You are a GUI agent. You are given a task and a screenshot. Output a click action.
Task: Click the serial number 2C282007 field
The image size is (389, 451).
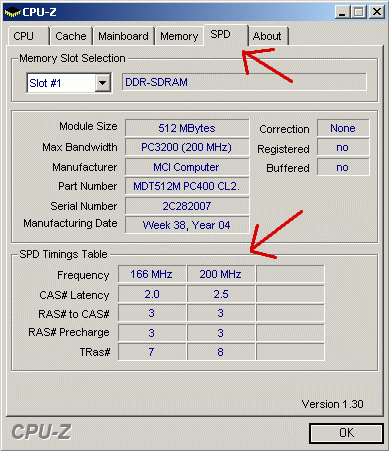click(187, 206)
